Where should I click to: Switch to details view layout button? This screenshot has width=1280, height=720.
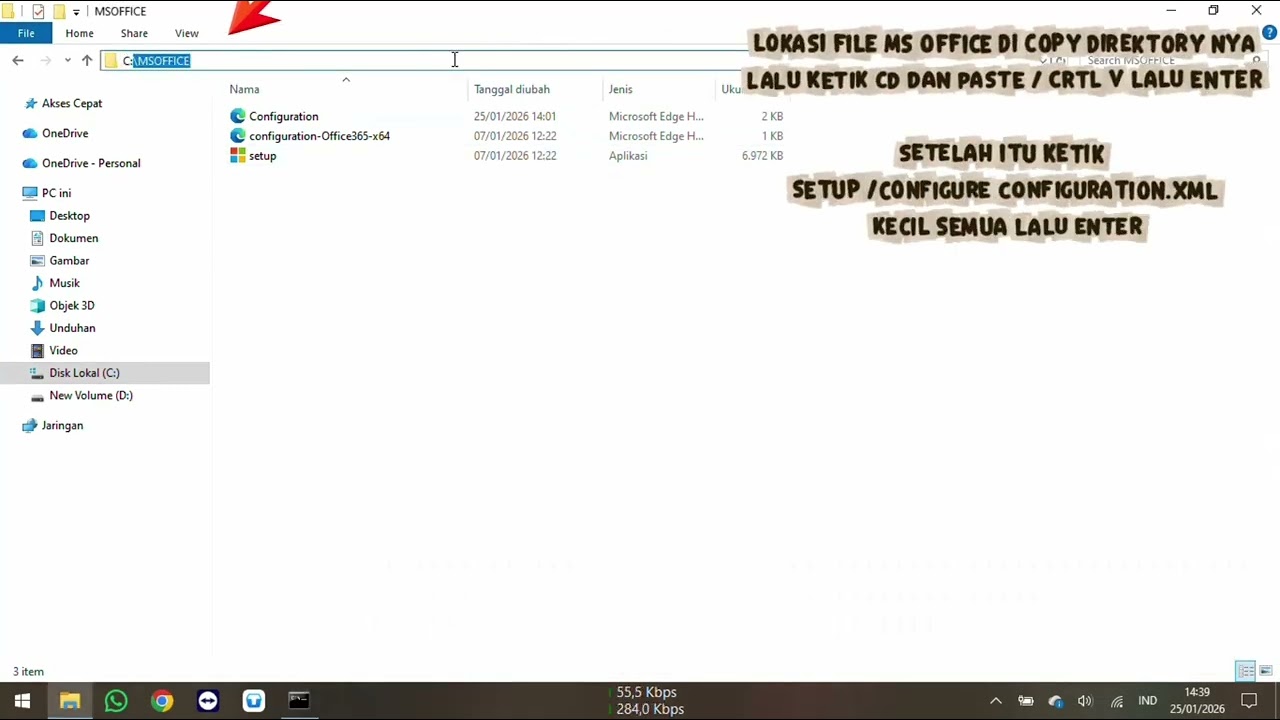click(x=1246, y=670)
